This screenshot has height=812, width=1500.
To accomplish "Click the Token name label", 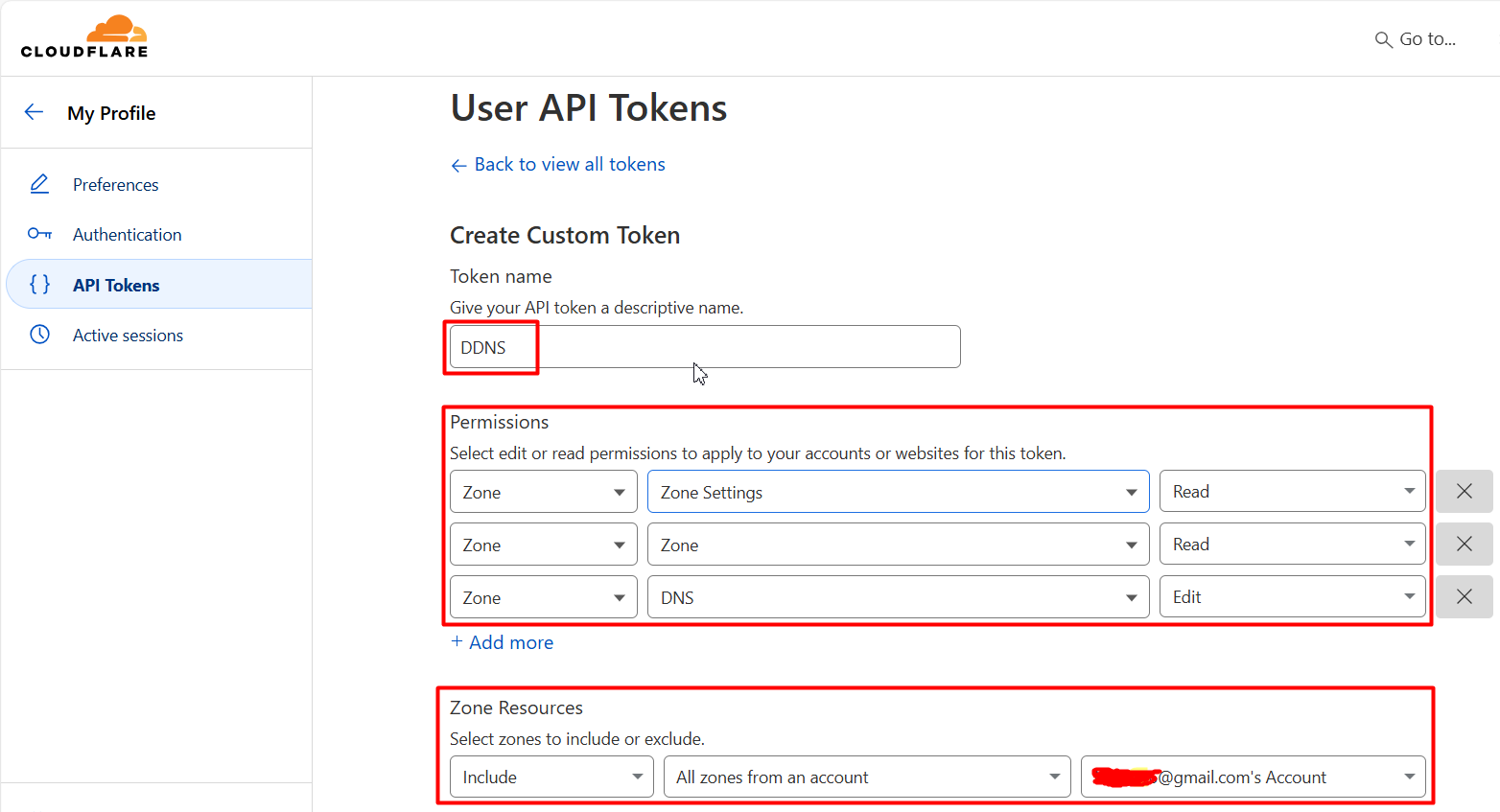I will pyautogui.click(x=501, y=277).
